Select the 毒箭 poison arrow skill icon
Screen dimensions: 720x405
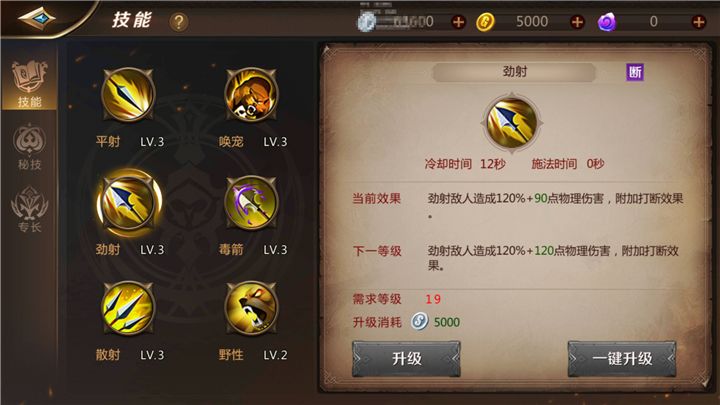(251, 202)
